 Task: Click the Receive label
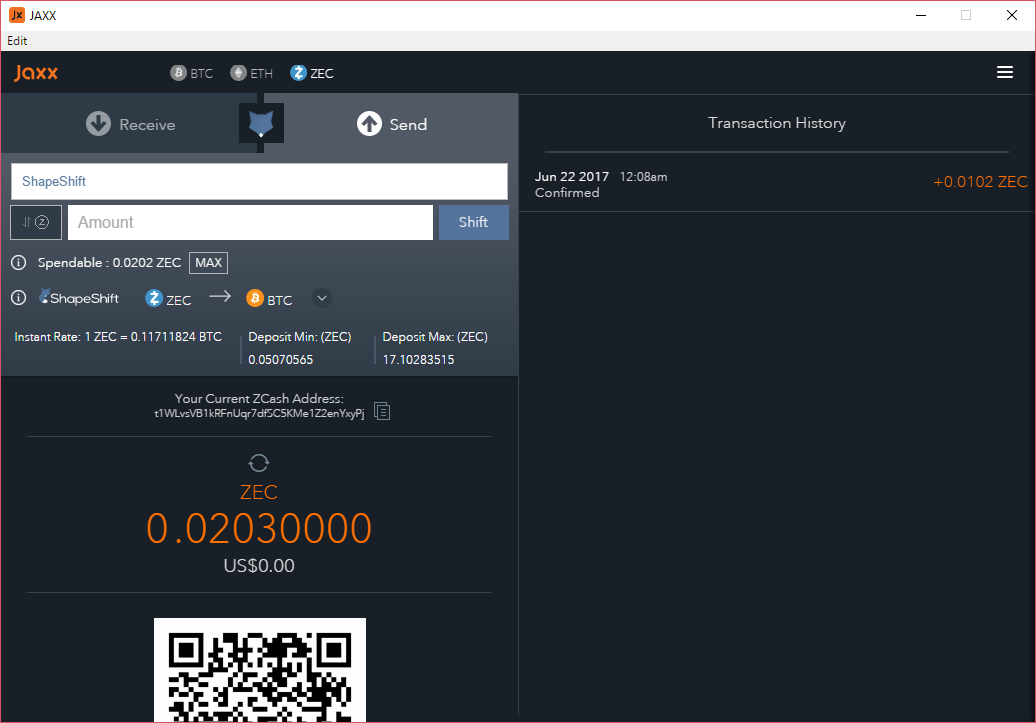[147, 125]
